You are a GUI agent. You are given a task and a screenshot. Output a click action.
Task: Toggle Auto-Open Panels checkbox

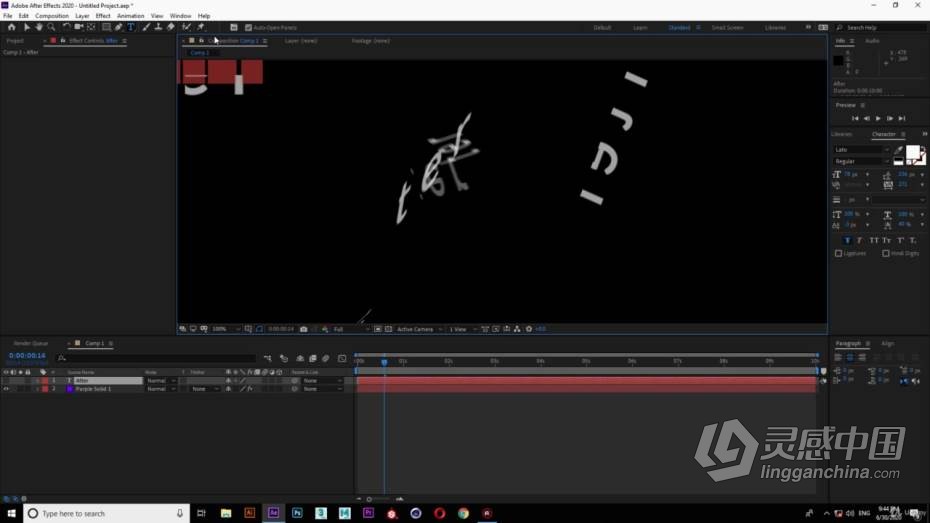click(x=249, y=28)
